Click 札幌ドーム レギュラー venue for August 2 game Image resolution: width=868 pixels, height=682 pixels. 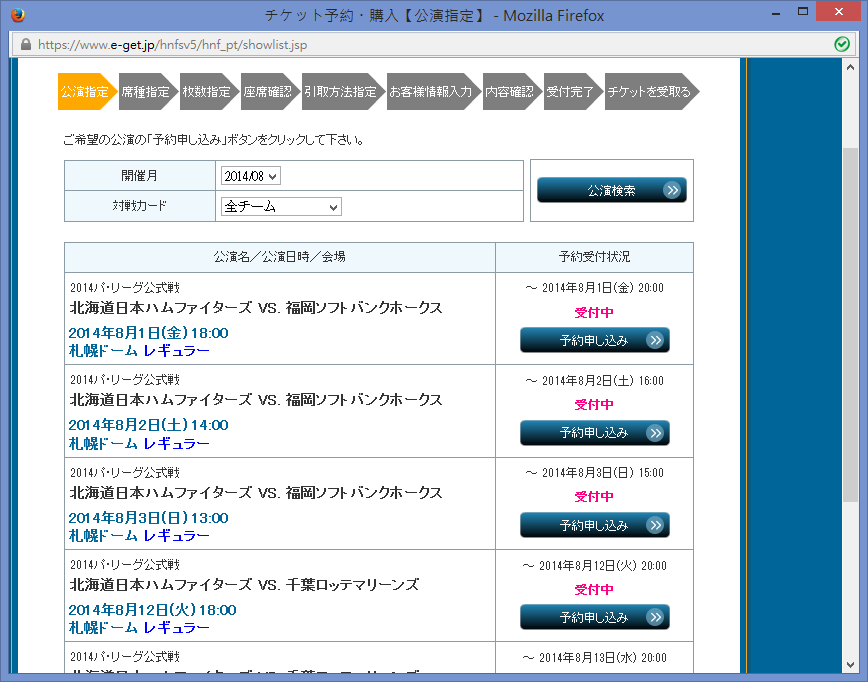pos(139,444)
